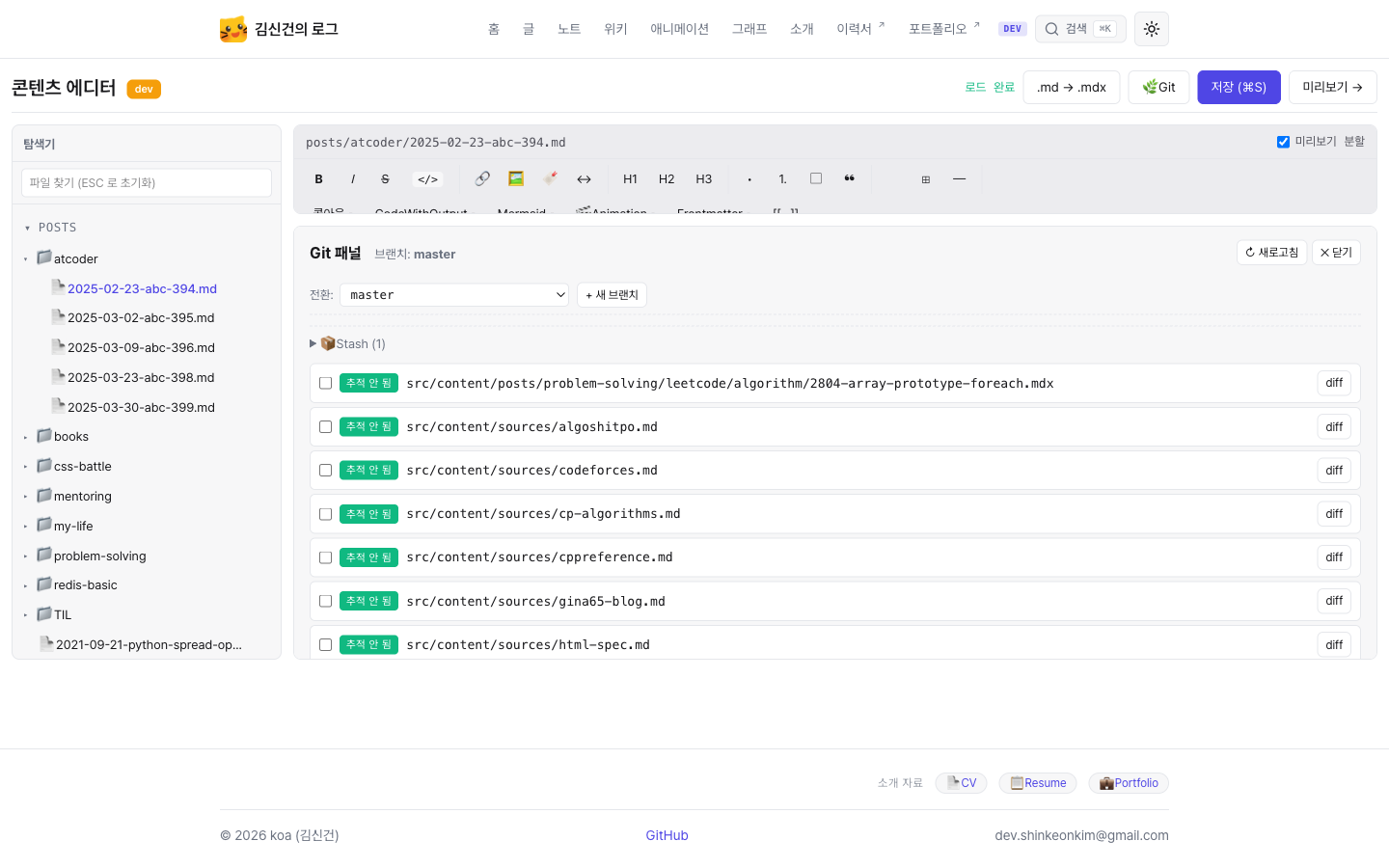Expand the redis-basic folder
Screen dimensions: 1389x868
[x=70, y=584]
